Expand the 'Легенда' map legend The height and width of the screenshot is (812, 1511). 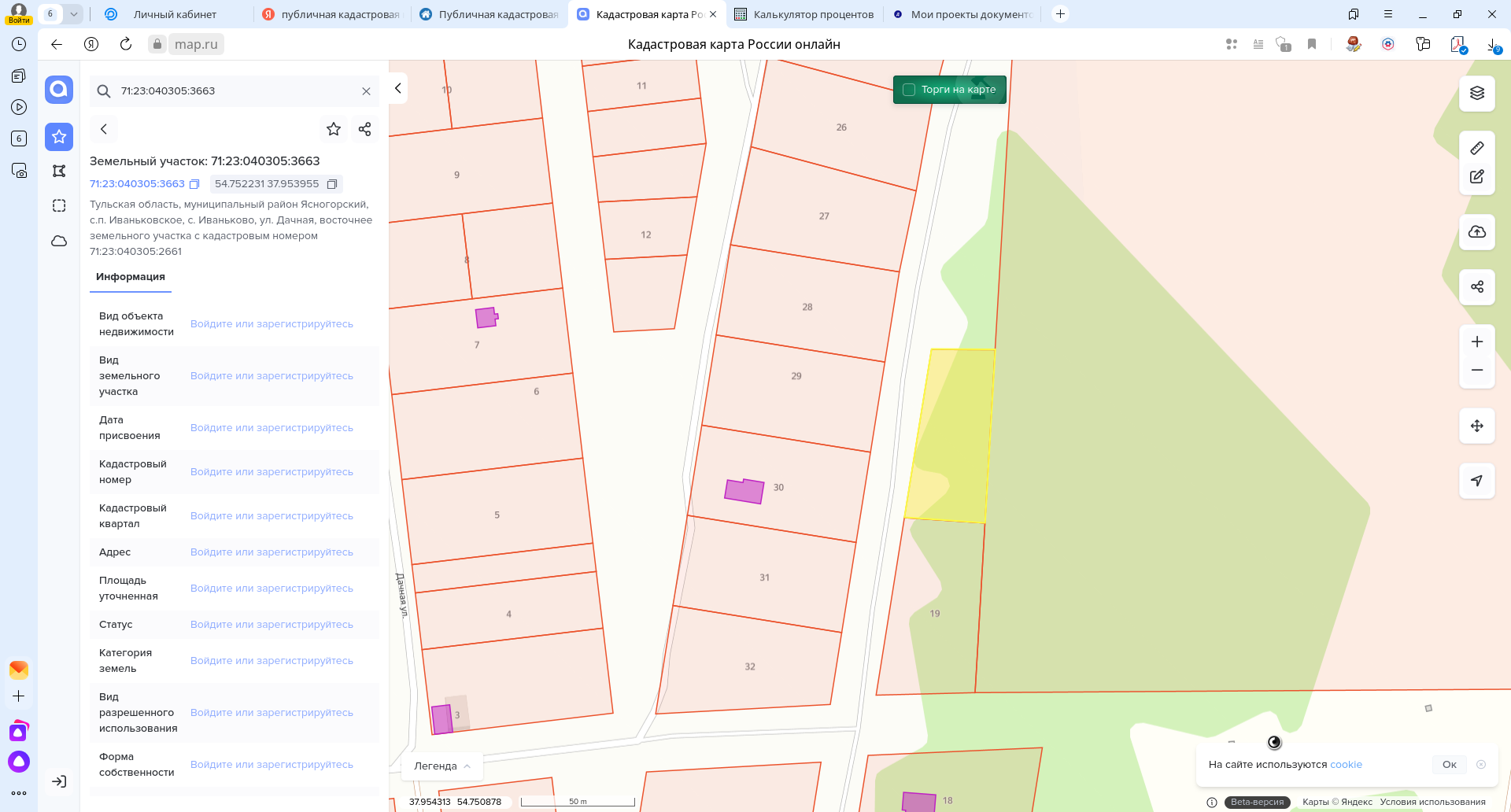coord(441,766)
